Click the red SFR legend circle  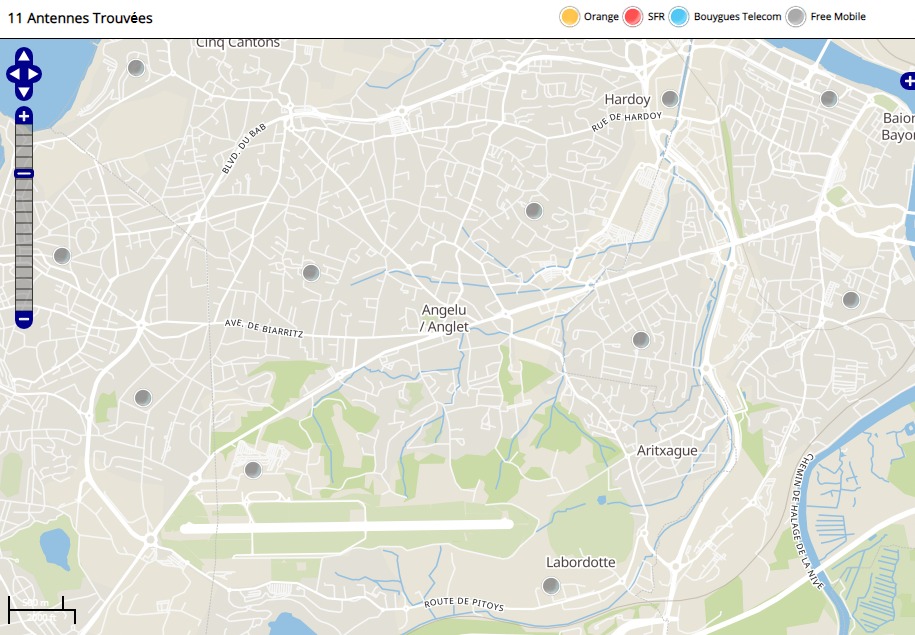(x=632, y=17)
